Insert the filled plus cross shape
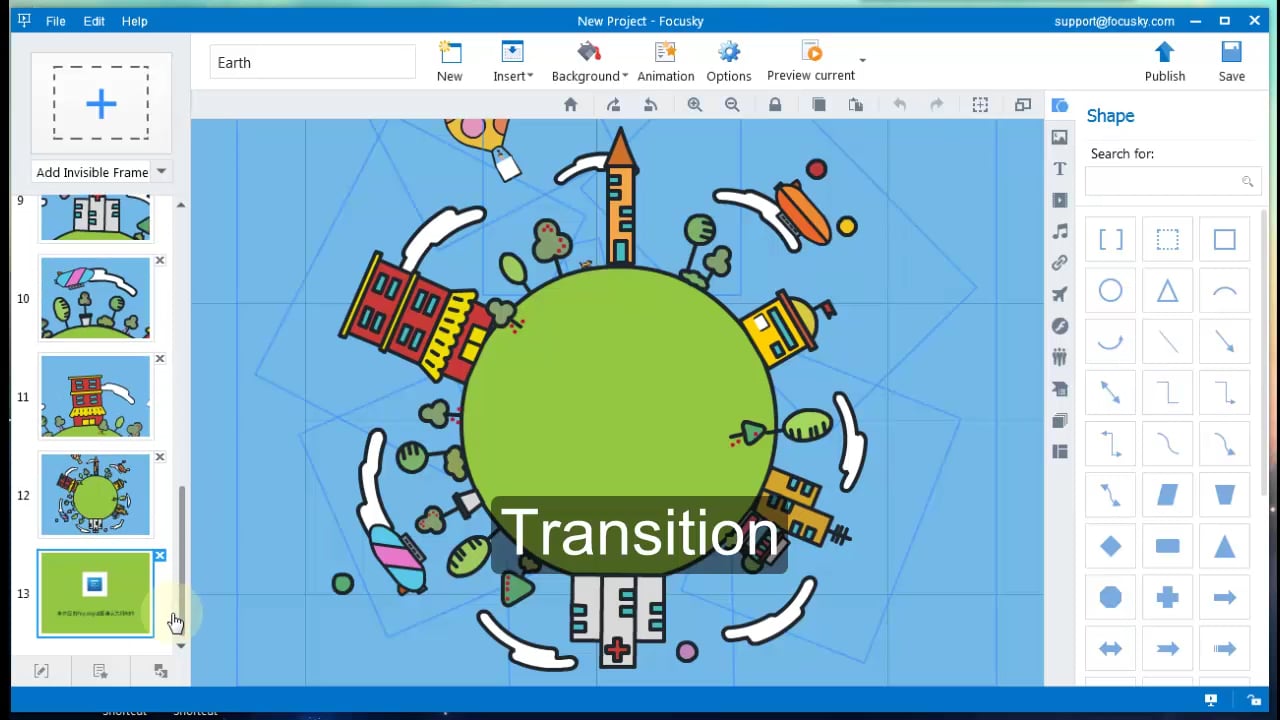Image resolution: width=1280 pixels, height=720 pixels. click(x=1167, y=597)
